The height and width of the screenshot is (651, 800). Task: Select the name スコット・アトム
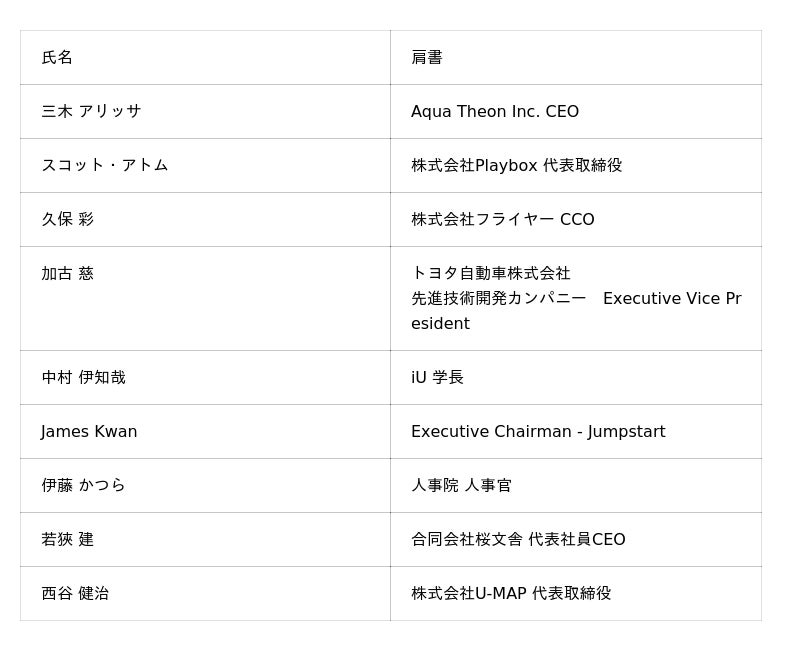[104, 165]
